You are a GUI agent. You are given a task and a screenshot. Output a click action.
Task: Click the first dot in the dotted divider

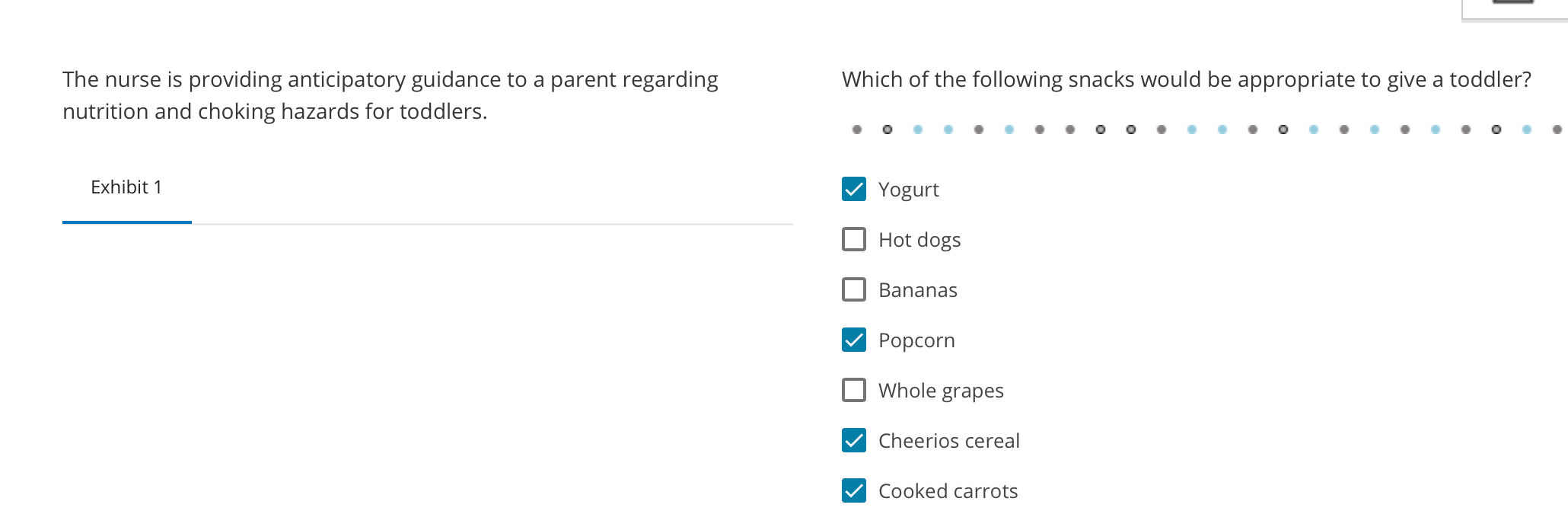click(857, 129)
